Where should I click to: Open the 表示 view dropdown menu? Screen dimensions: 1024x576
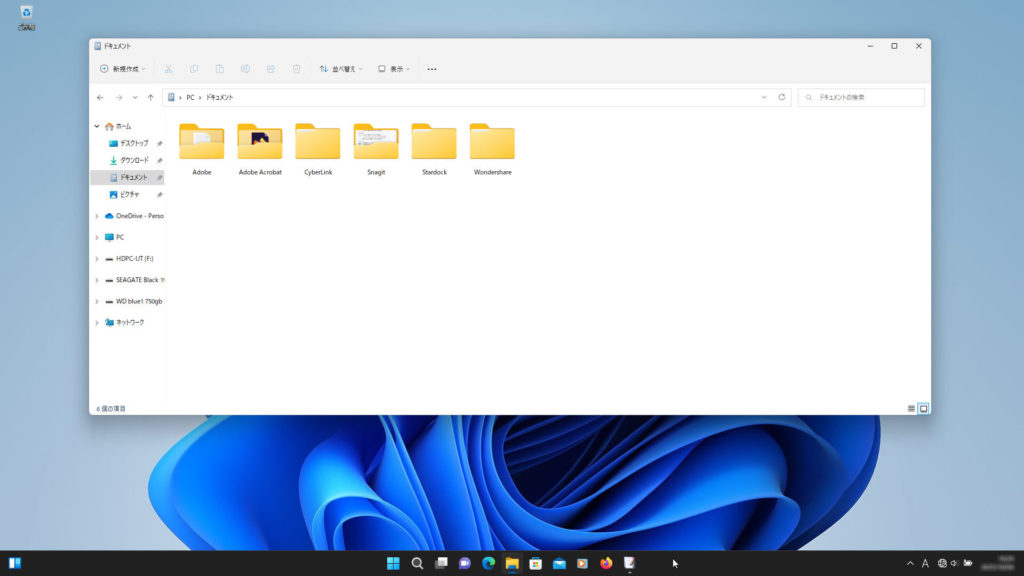(394, 69)
